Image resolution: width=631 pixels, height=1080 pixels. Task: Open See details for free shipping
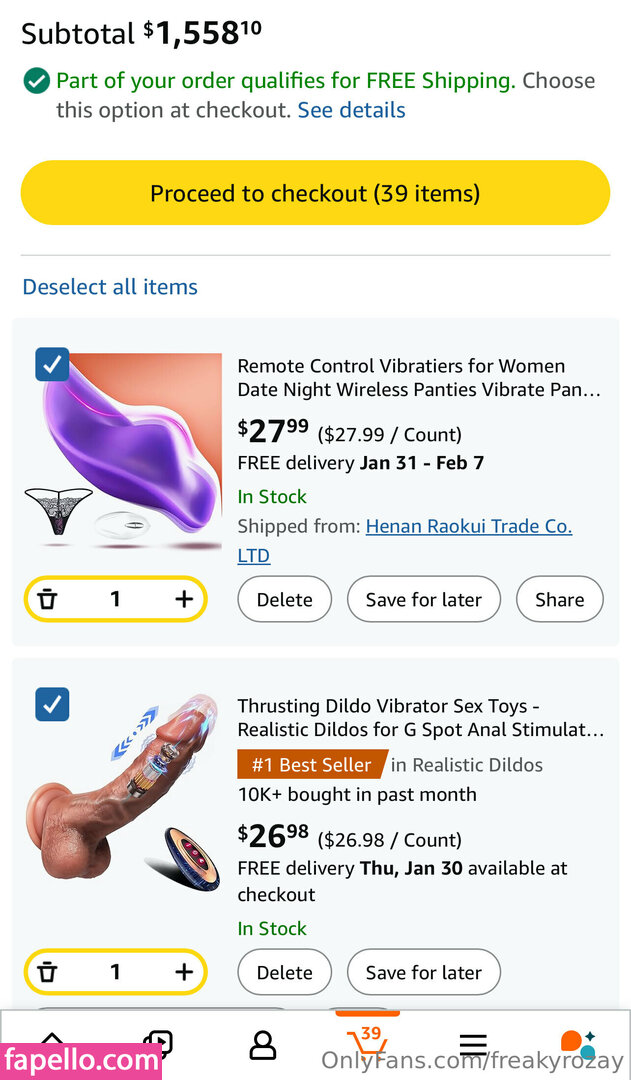tap(351, 110)
